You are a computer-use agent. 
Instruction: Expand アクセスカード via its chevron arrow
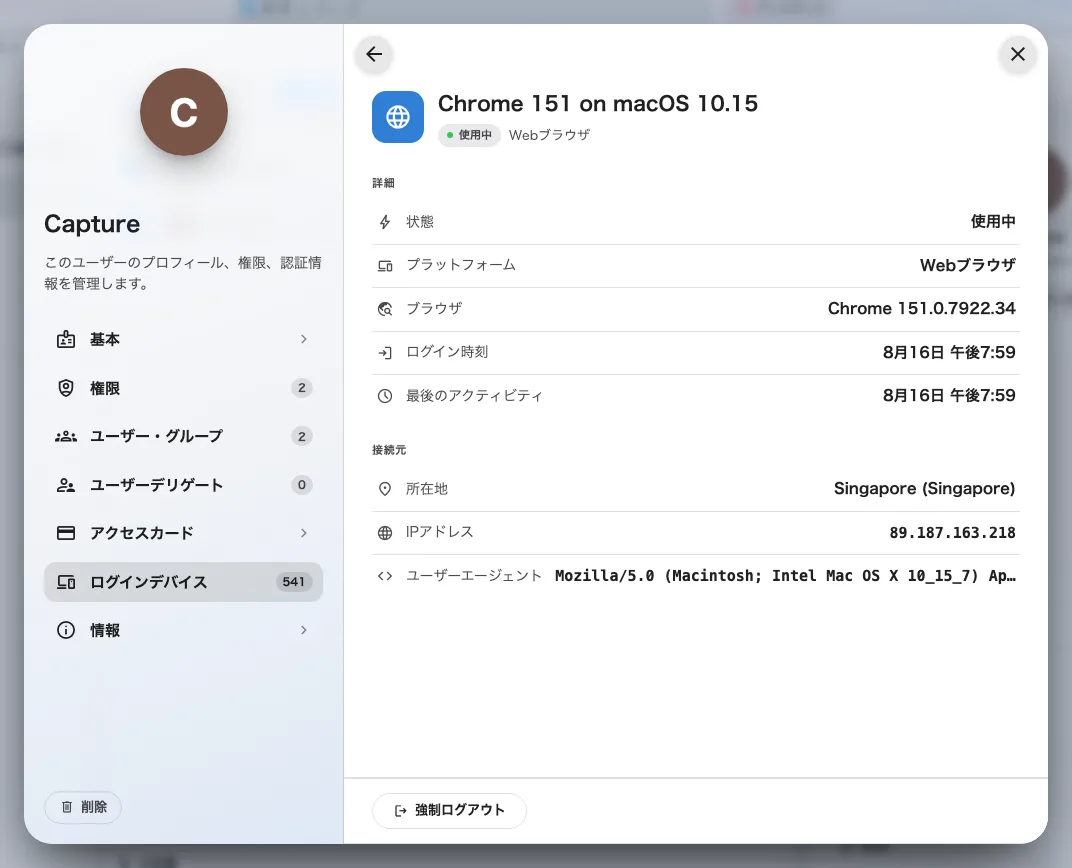pyautogui.click(x=304, y=533)
